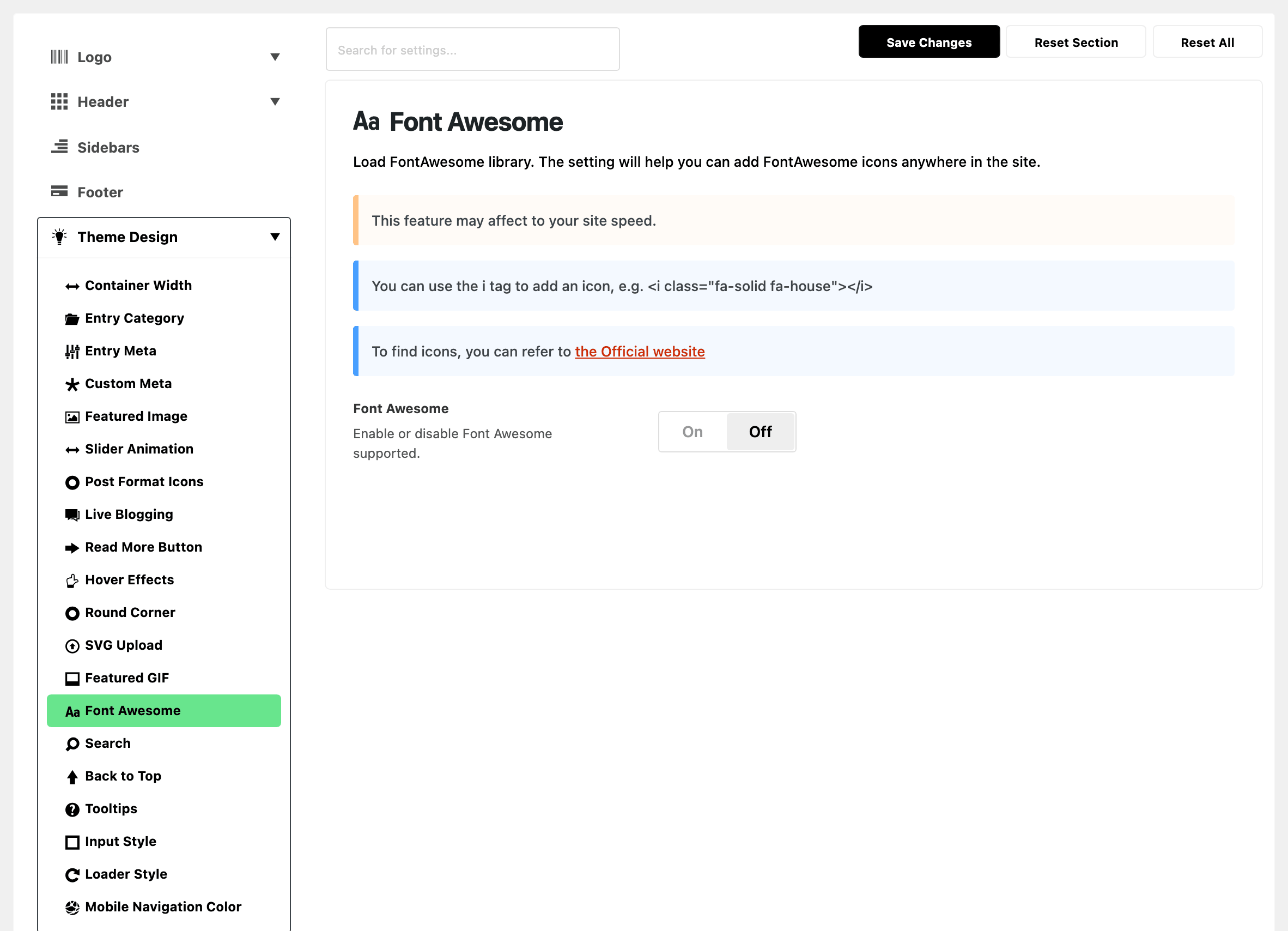
Task: Click the Entry Category folder icon
Action: (72, 319)
